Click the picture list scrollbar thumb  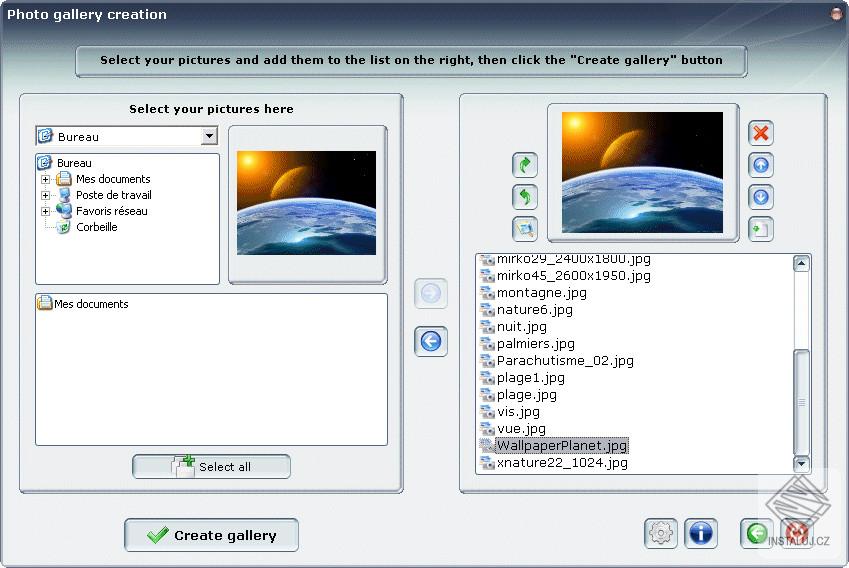coord(801,402)
